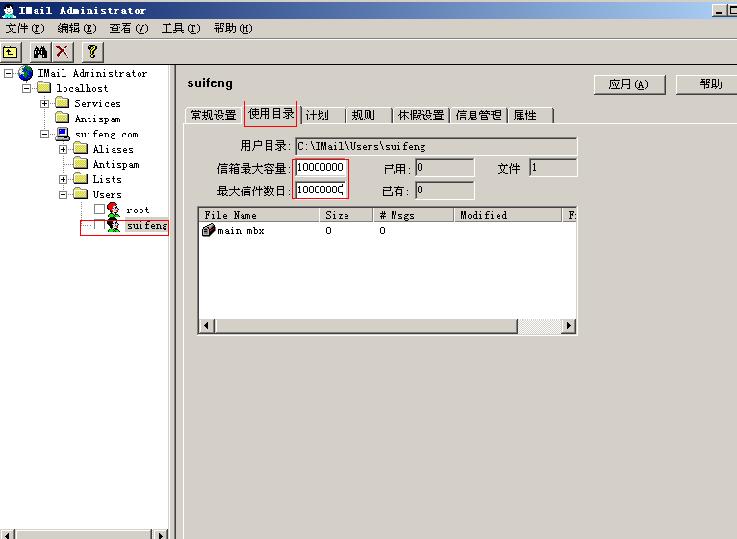Collapse the Users folder node
Viewport: 737px width, 539px height.
point(63,194)
